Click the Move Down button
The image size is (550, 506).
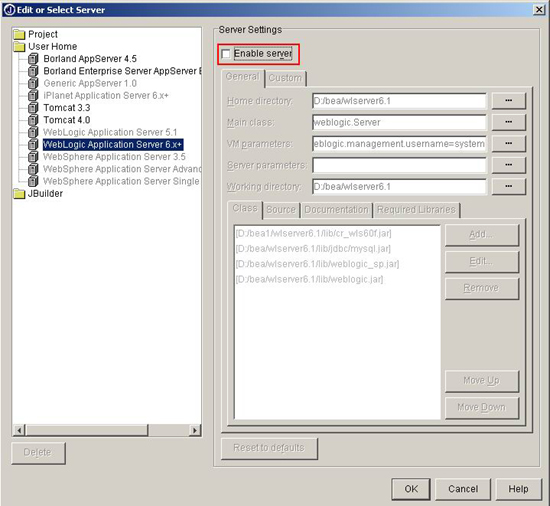pos(482,407)
